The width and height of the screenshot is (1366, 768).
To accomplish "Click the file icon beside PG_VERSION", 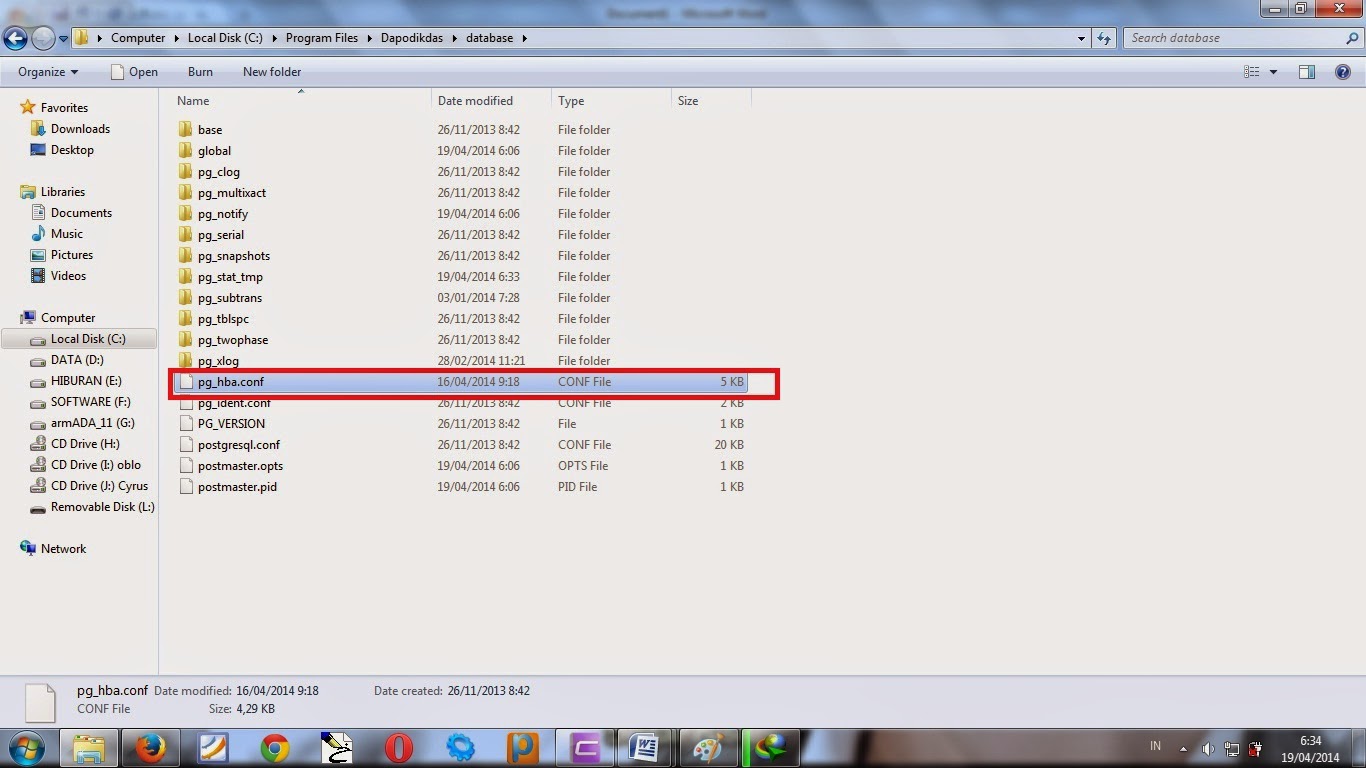I will point(185,424).
